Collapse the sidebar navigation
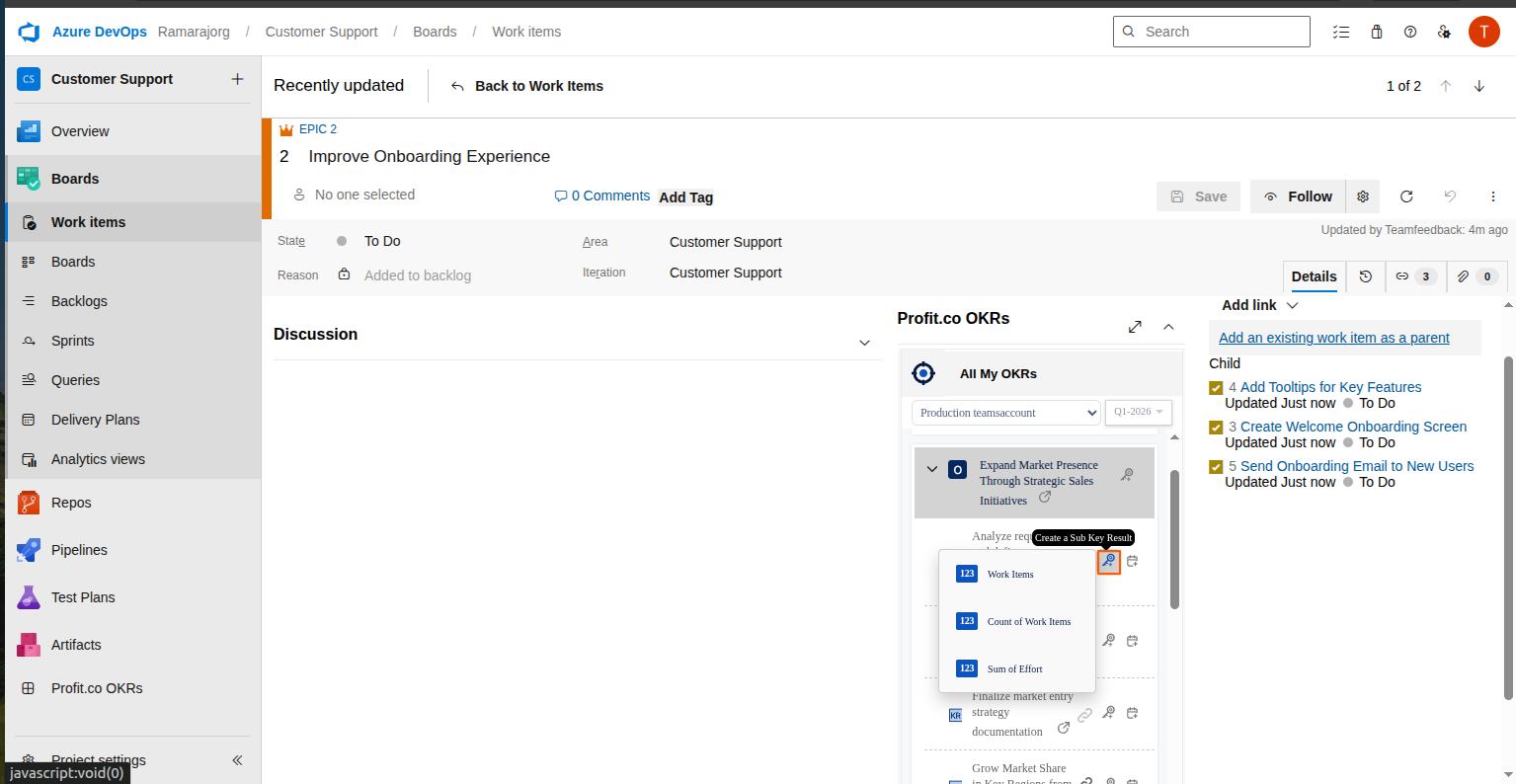Viewport: 1516px width, 784px height. 237,760
